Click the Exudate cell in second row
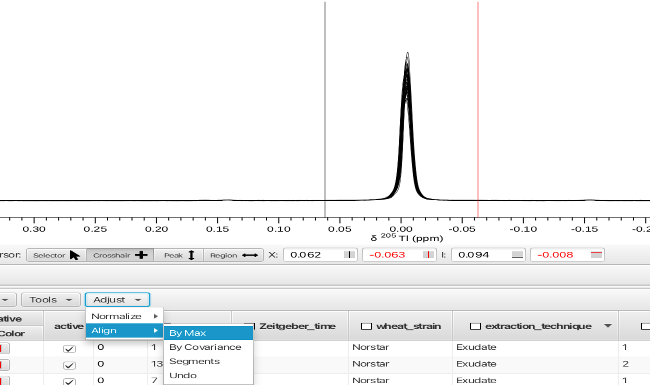The width and height of the screenshot is (650, 386). 535,364
